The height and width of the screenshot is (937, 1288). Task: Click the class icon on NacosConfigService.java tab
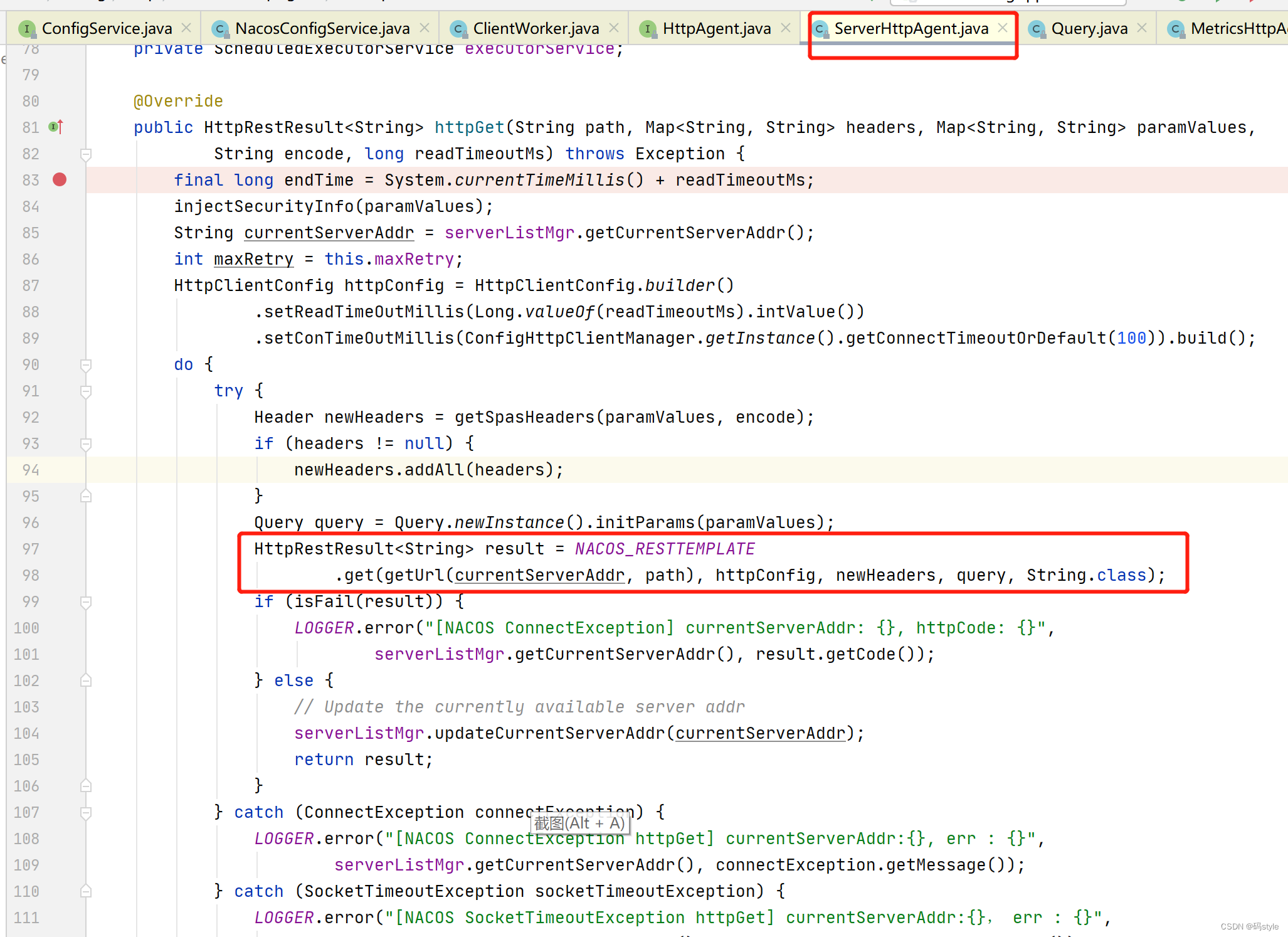pos(220,29)
